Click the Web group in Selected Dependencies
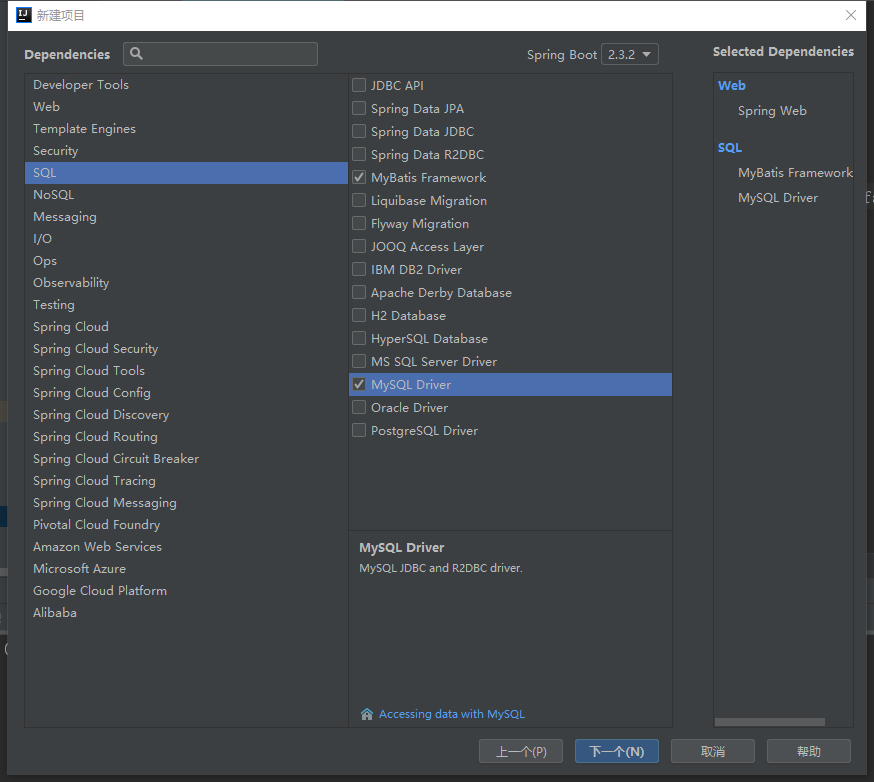The width and height of the screenshot is (874, 782). click(731, 86)
